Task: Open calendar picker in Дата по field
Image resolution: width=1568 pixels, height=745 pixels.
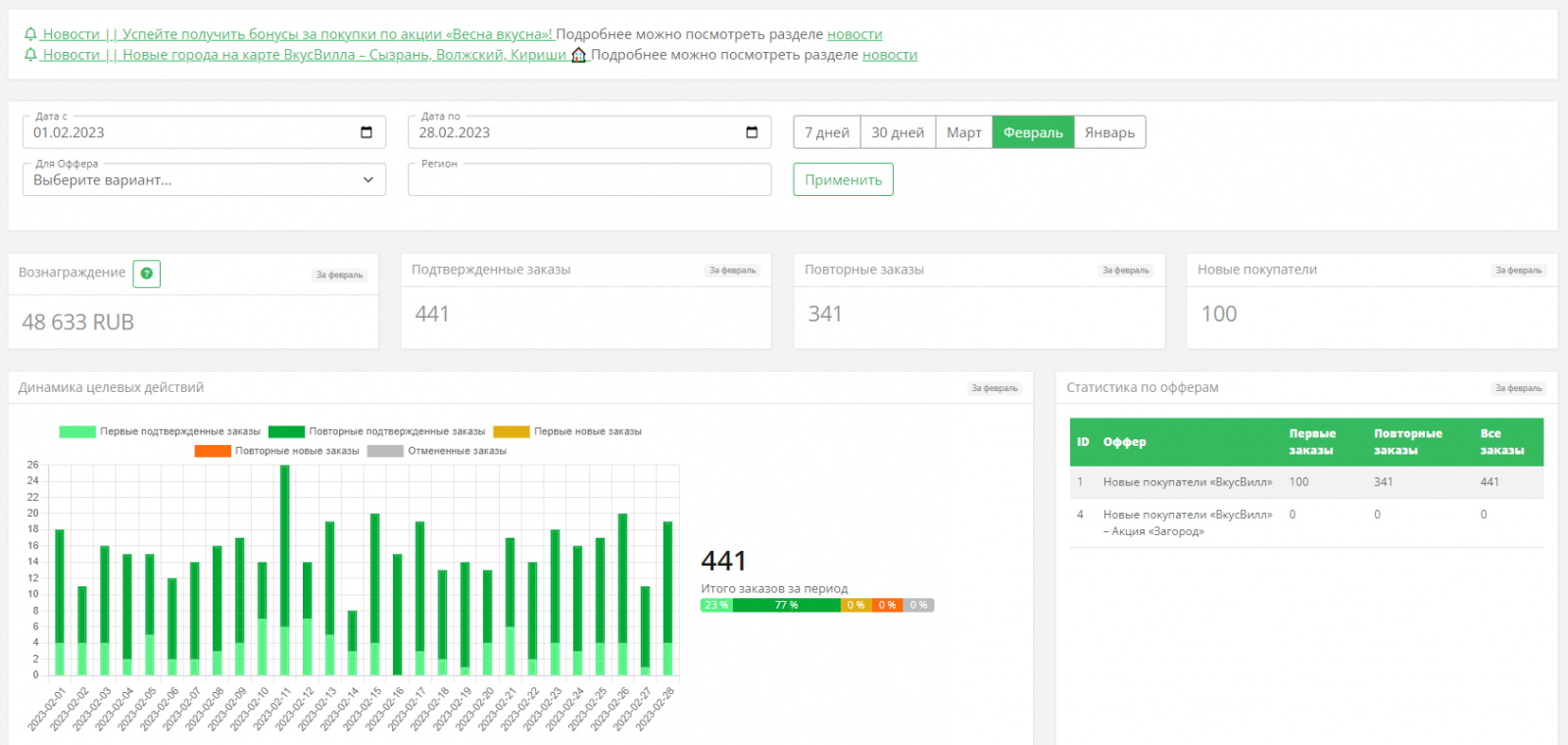Action: 752,132
